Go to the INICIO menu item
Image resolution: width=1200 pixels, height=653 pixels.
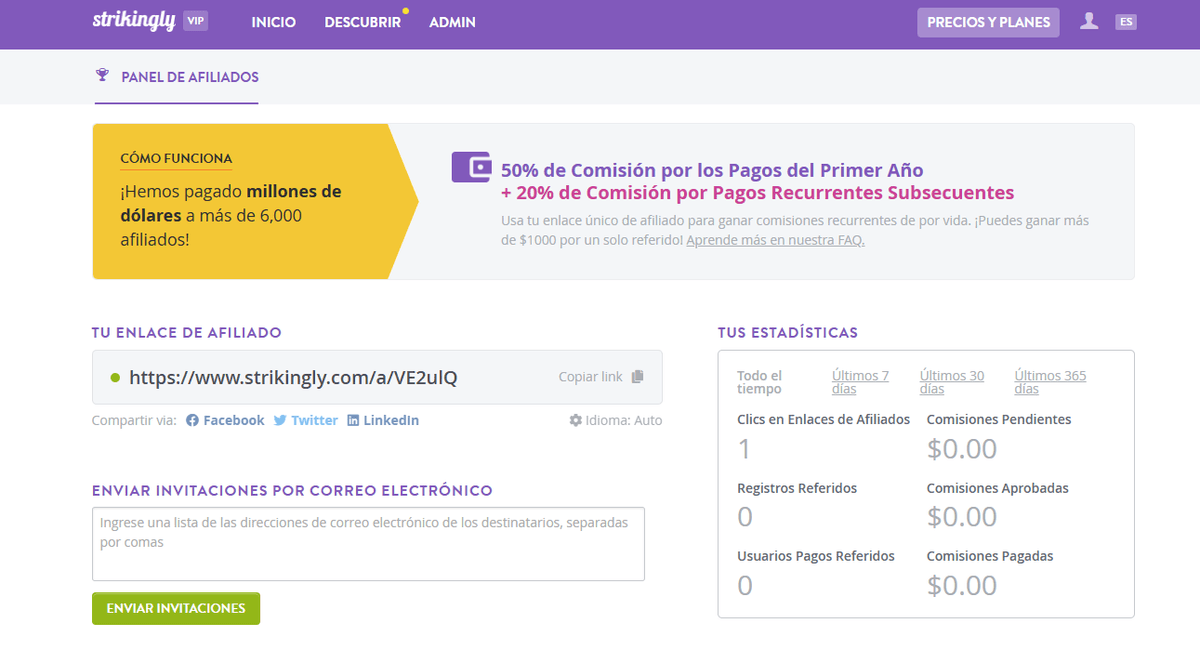[273, 21]
